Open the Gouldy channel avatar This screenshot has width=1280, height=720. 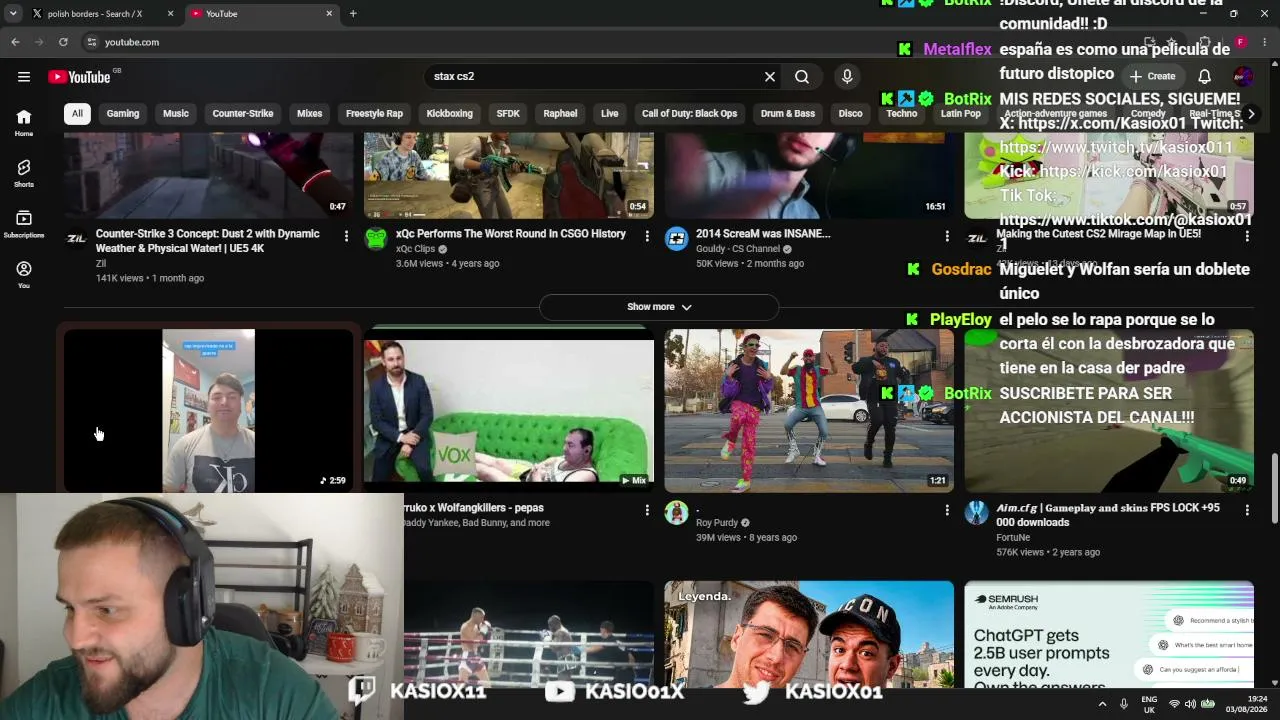coord(676,238)
